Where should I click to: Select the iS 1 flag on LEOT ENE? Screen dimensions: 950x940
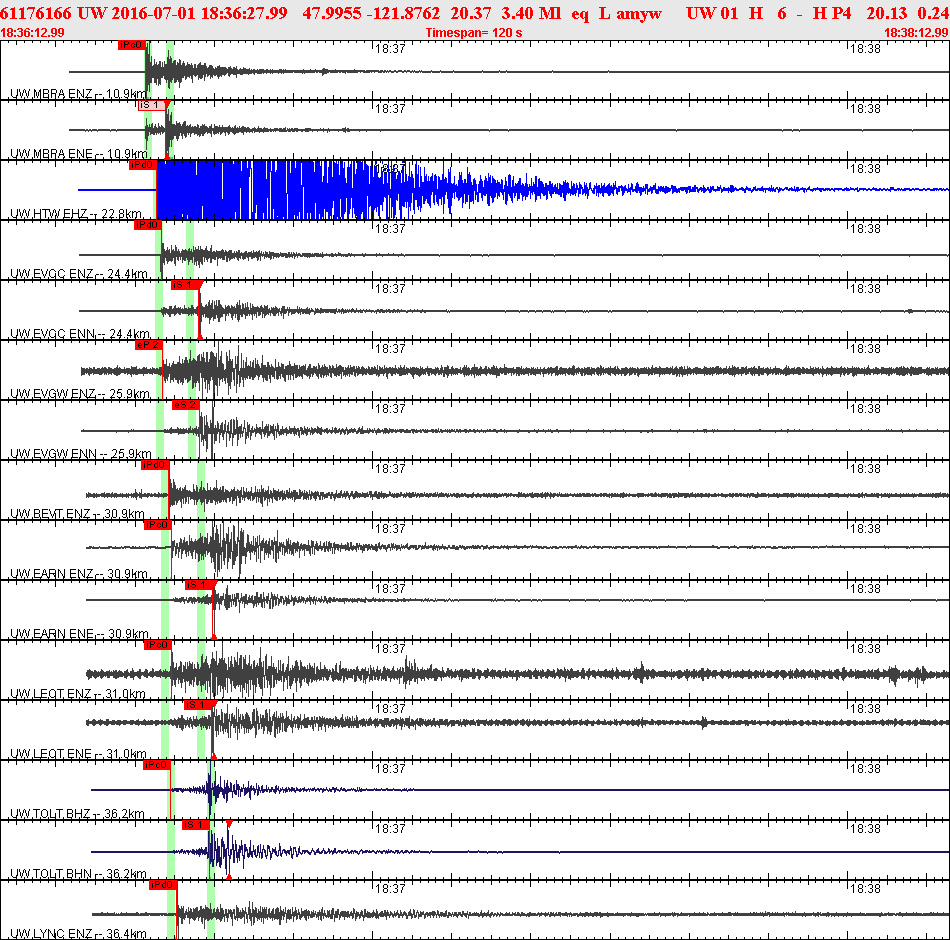(x=198, y=705)
